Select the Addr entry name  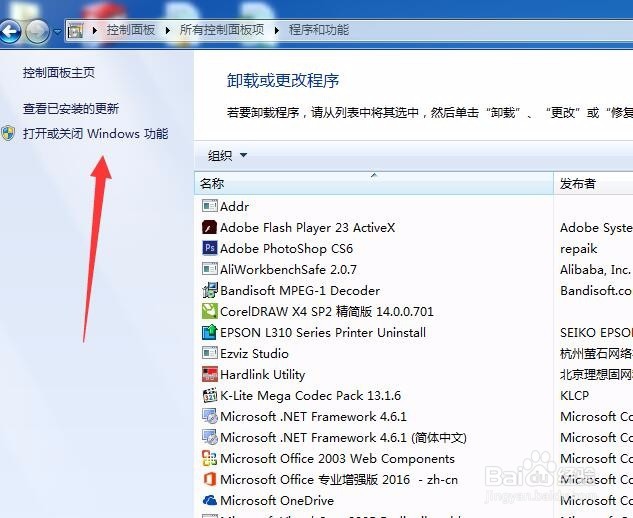(235, 206)
